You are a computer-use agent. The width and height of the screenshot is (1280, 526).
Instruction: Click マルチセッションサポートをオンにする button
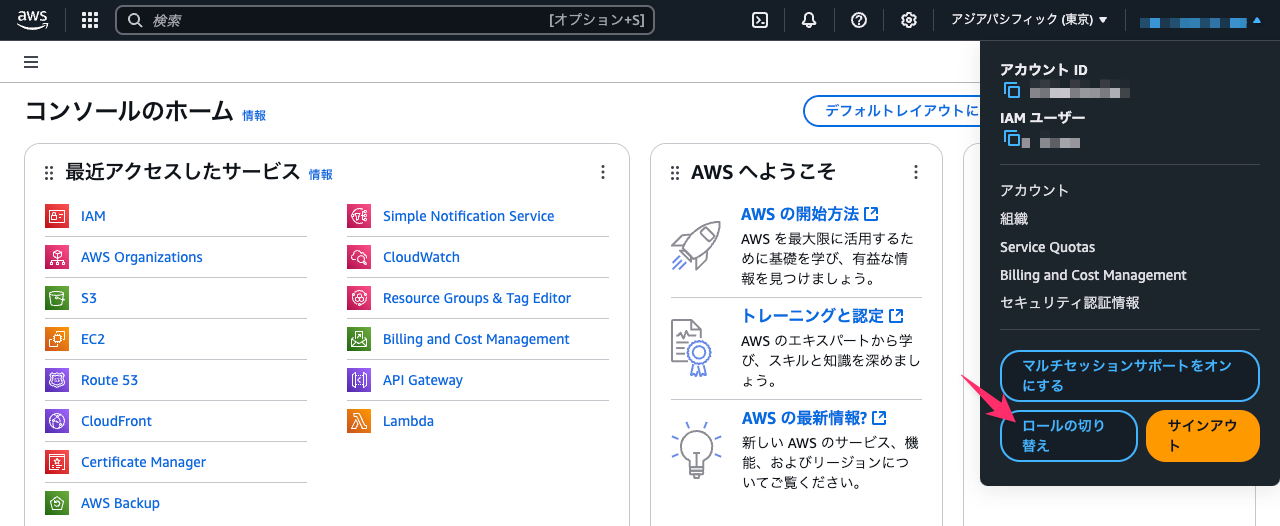pos(1129,375)
